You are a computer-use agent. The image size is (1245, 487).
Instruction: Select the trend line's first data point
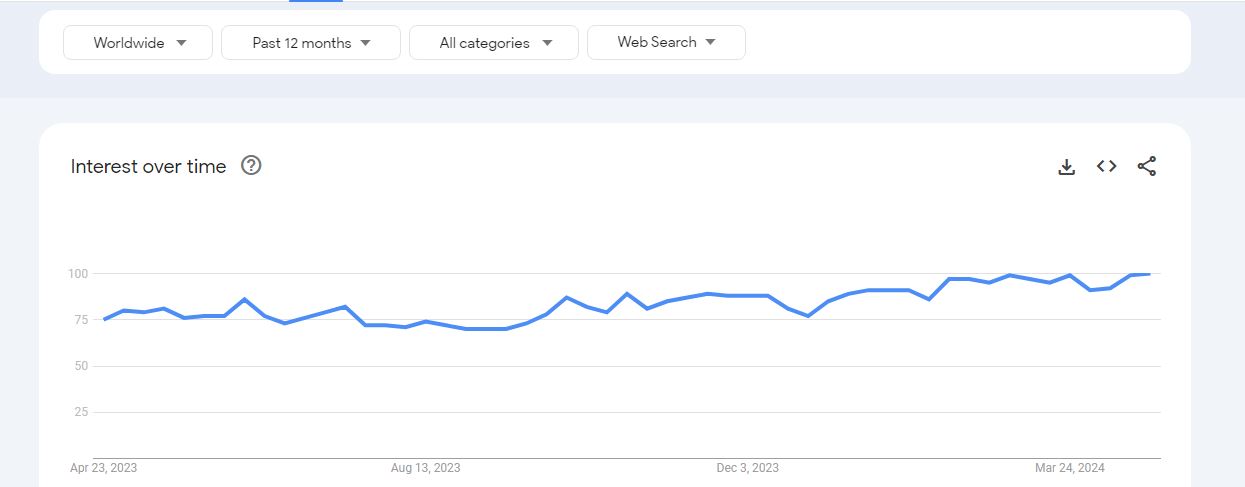pos(104,319)
